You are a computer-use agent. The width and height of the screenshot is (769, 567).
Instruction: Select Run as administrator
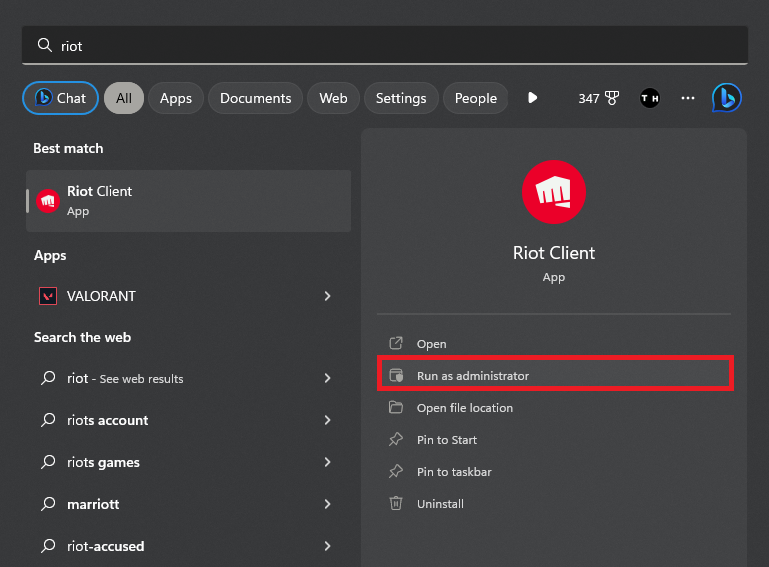[473, 376]
